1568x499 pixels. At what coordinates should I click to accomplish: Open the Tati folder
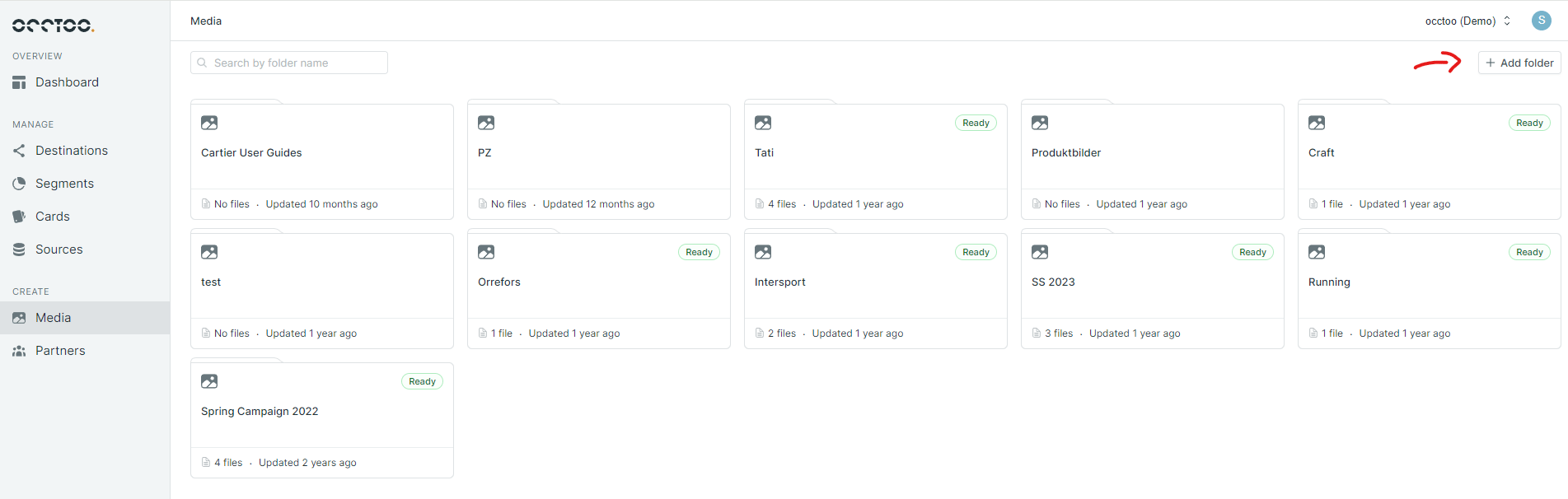(876, 161)
